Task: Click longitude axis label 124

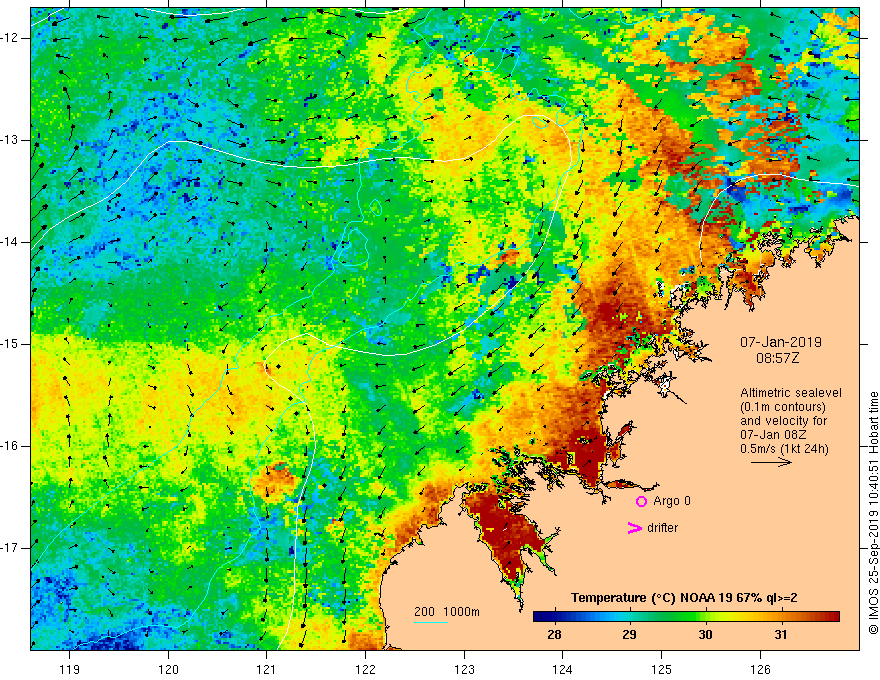Action: pyautogui.click(x=563, y=669)
